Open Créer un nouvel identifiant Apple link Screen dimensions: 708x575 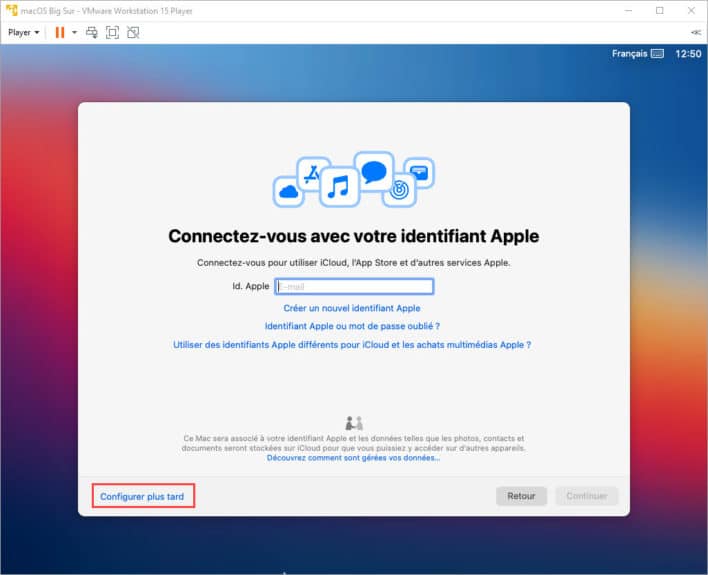[352, 308]
